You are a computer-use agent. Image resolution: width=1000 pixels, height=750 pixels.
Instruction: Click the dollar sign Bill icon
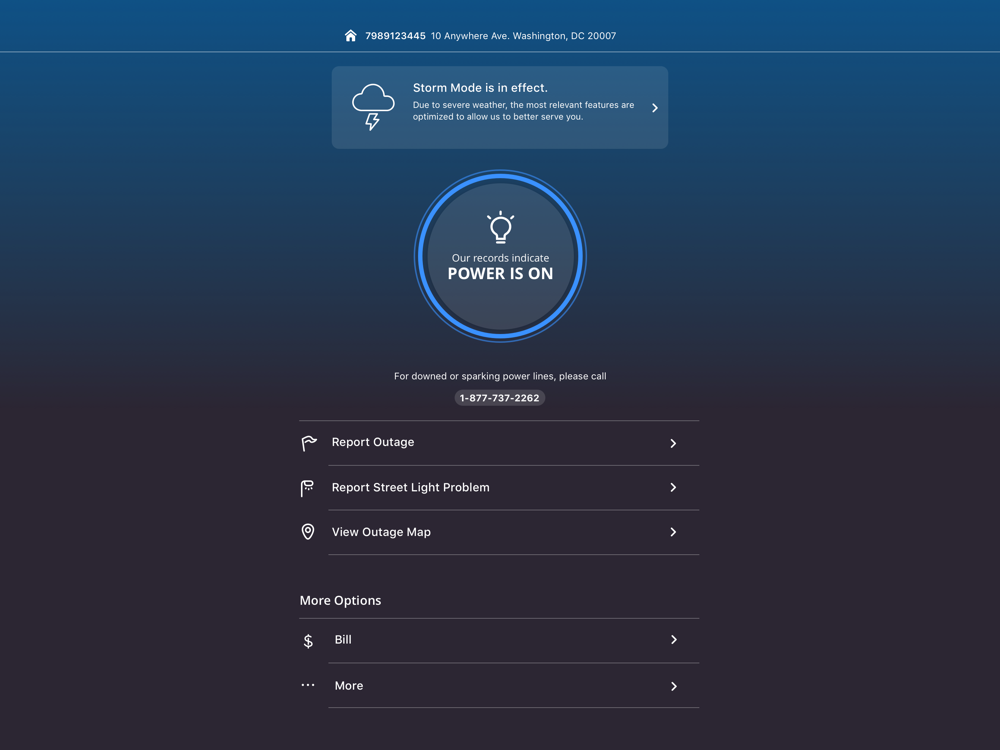tap(308, 640)
